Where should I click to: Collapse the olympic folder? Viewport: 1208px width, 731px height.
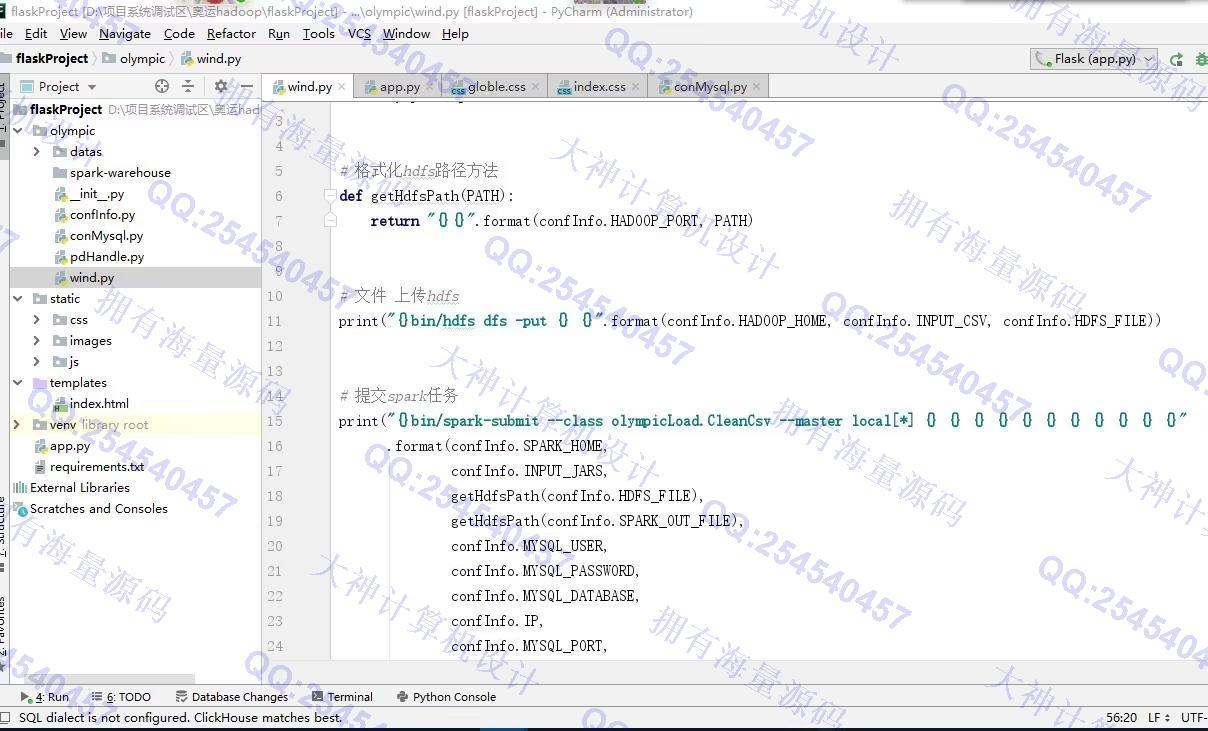(18, 130)
